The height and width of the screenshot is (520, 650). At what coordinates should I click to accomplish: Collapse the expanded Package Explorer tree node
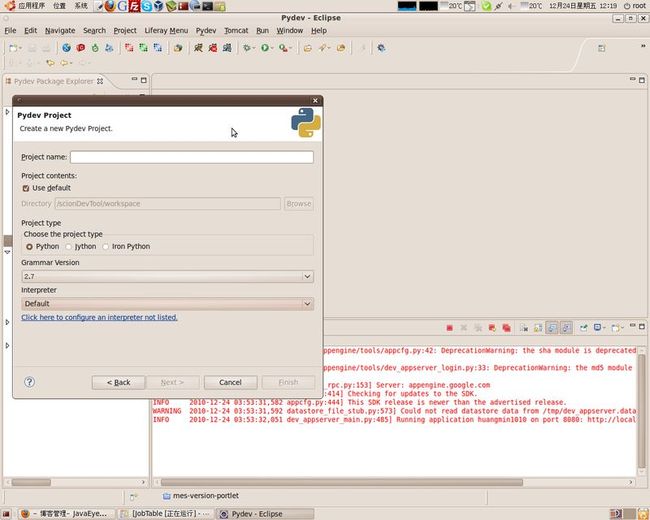(7, 252)
